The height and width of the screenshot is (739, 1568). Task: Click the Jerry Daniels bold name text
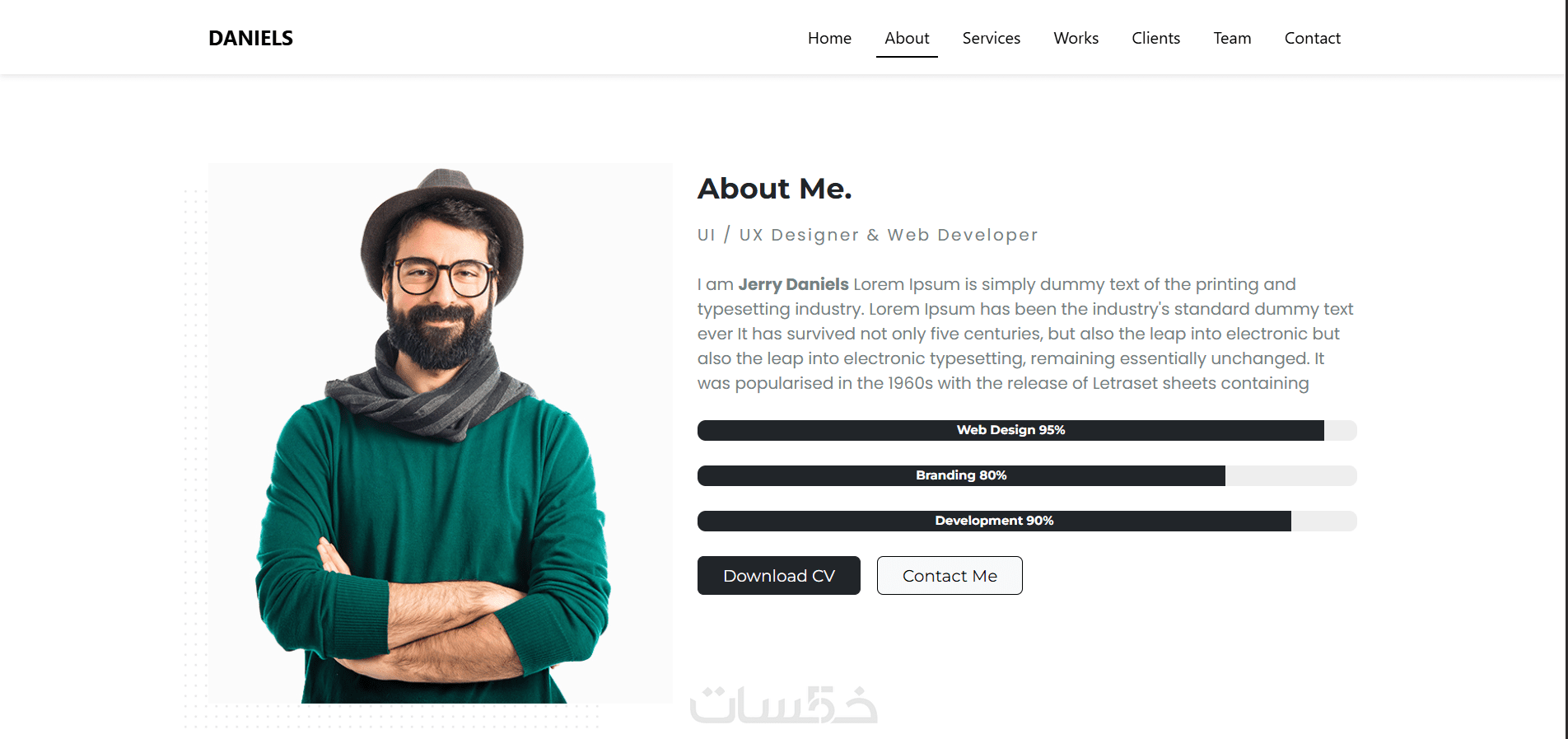[793, 284]
